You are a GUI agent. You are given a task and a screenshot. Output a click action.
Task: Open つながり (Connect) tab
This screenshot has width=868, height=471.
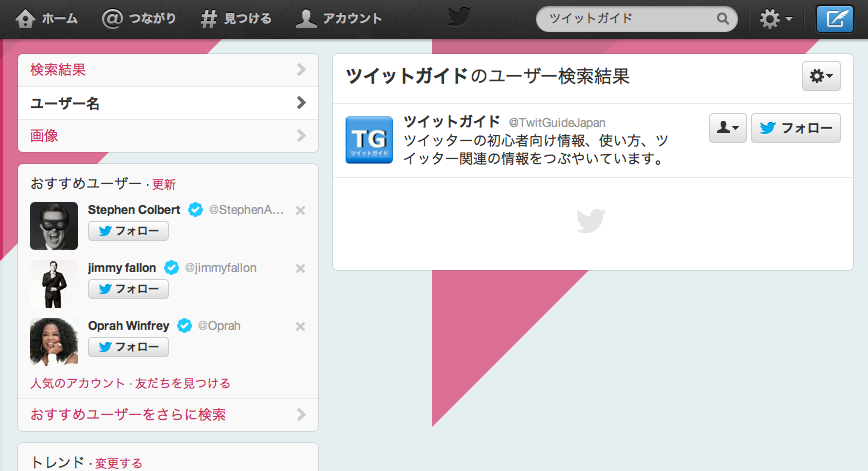[x=139, y=19]
